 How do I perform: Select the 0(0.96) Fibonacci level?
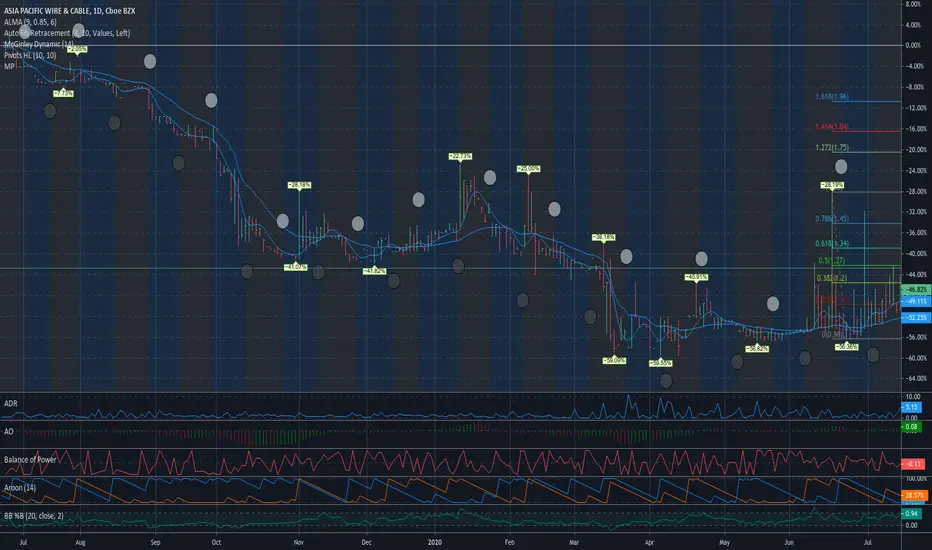tap(833, 334)
